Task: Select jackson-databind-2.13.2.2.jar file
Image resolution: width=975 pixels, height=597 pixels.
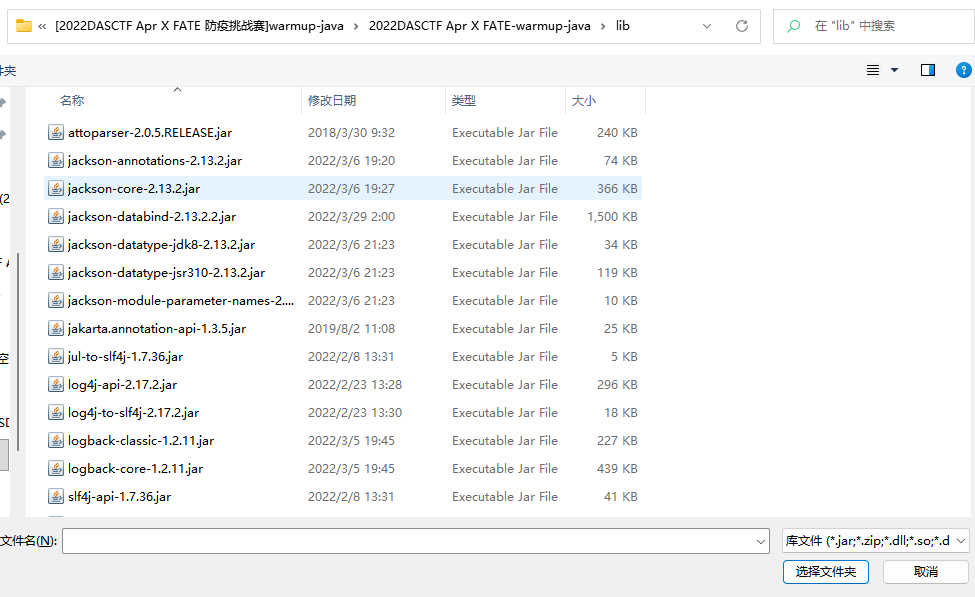Action: [151, 216]
